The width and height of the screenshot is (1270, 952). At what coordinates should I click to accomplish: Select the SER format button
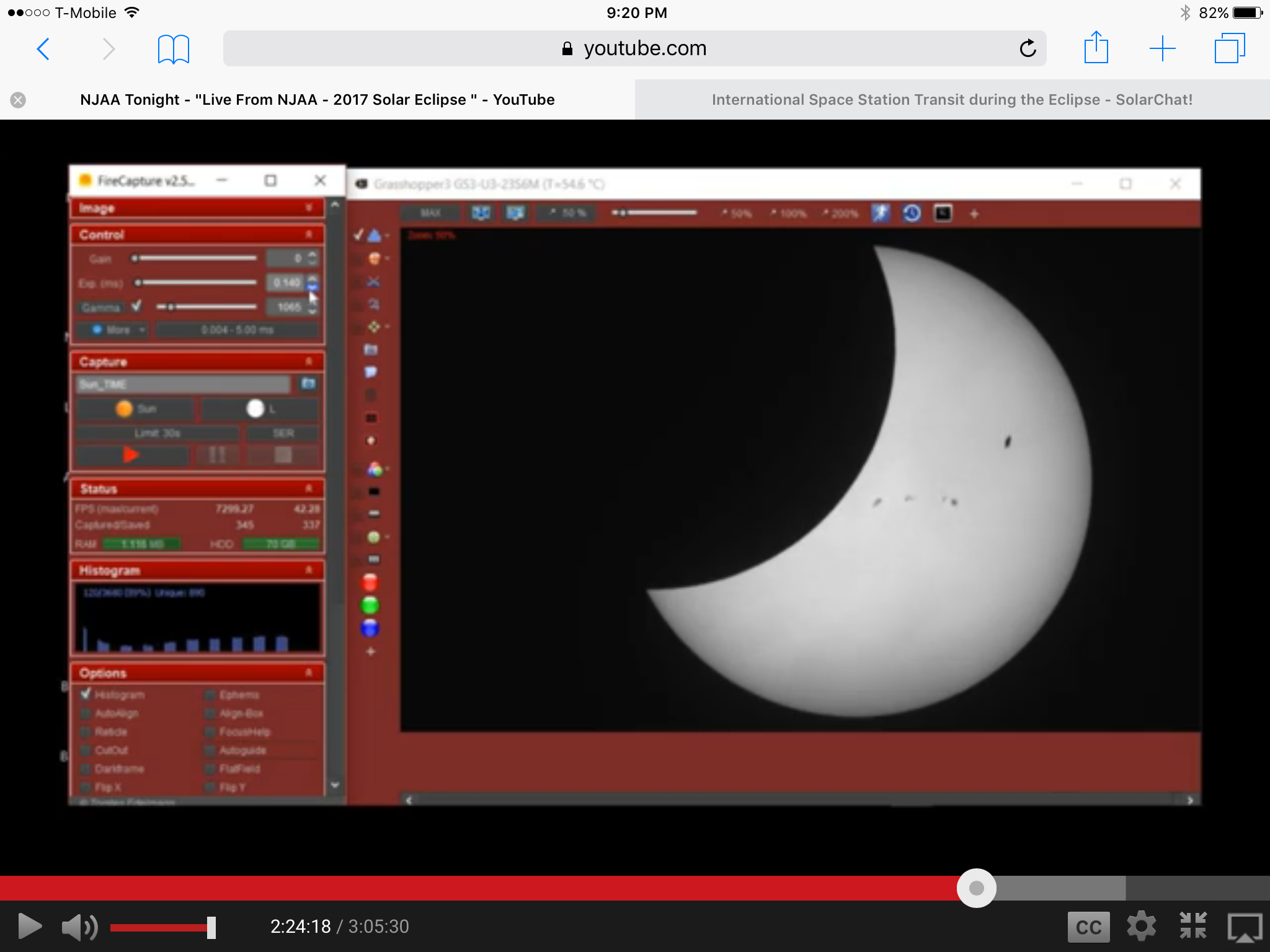pos(283,433)
